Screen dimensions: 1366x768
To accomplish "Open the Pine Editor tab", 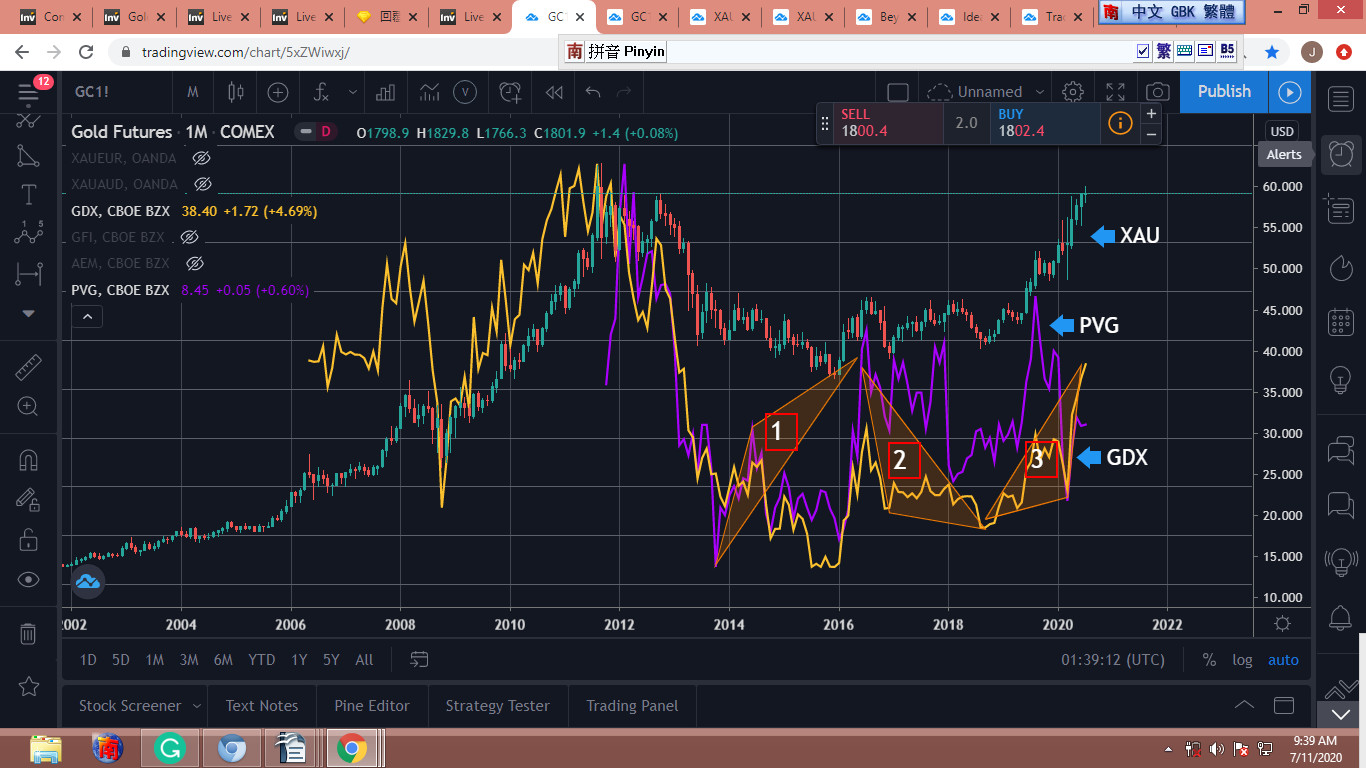I will (372, 706).
